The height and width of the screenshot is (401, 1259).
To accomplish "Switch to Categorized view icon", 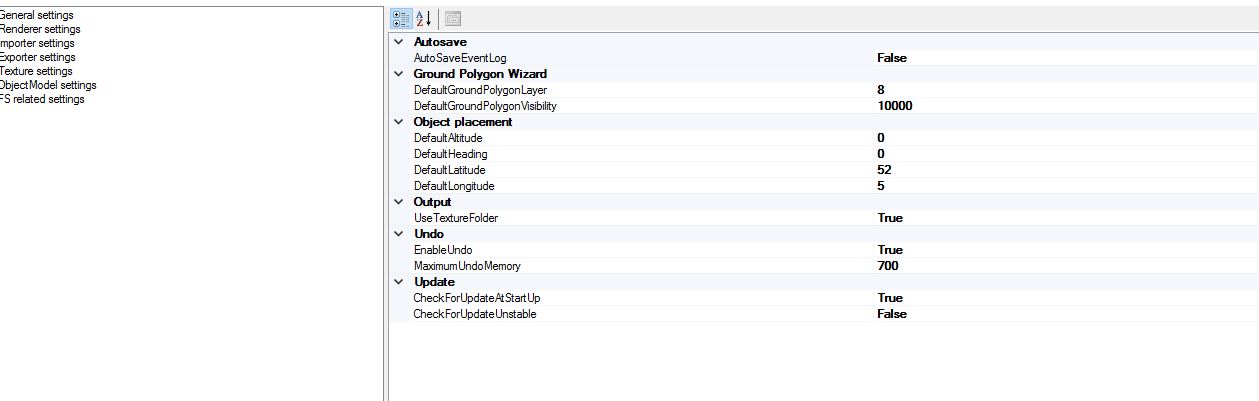I will pos(401,18).
